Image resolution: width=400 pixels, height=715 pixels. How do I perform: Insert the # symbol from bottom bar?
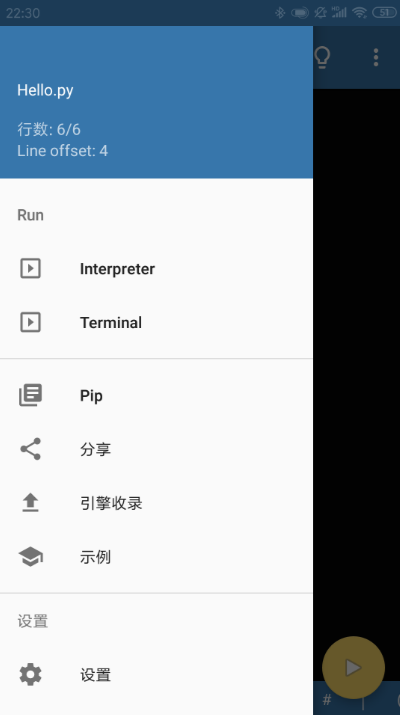point(327,699)
